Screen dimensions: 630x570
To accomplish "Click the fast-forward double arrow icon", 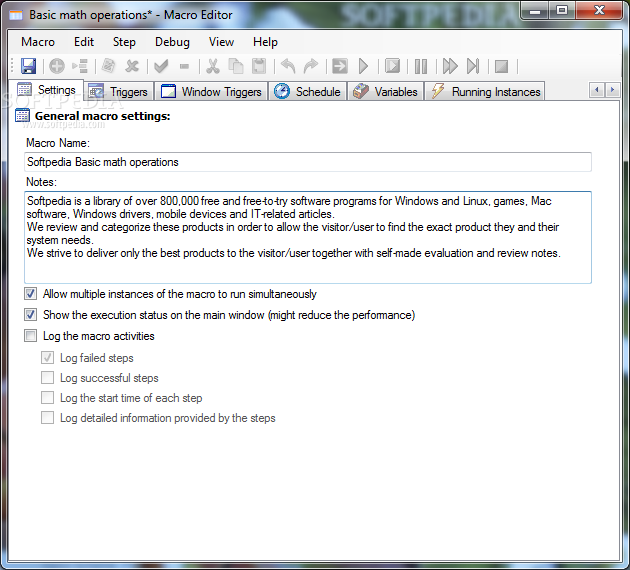I will [x=450, y=66].
